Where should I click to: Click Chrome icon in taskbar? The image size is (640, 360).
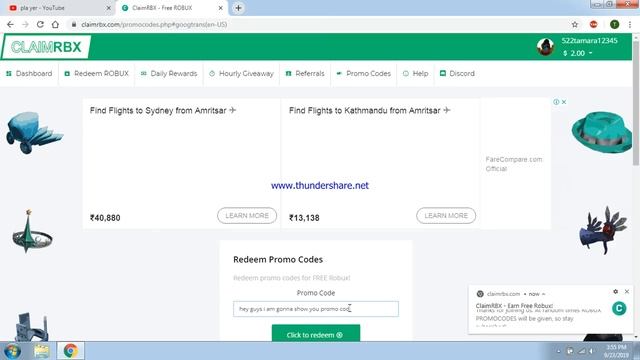point(71,351)
